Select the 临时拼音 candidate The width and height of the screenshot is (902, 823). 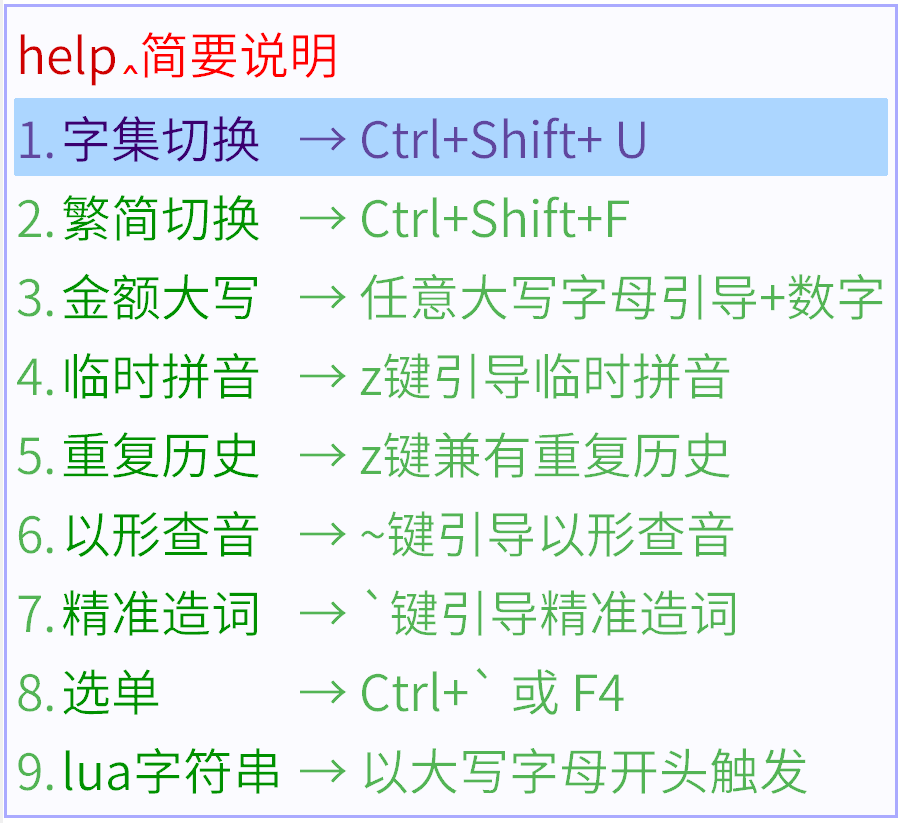(160, 377)
